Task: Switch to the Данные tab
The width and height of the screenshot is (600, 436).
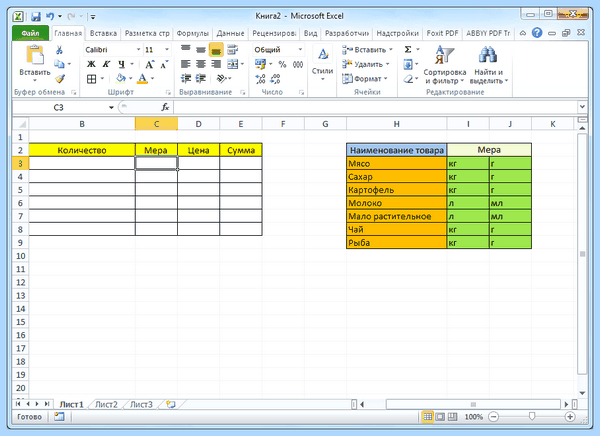Action: click(x=230, y=33)
